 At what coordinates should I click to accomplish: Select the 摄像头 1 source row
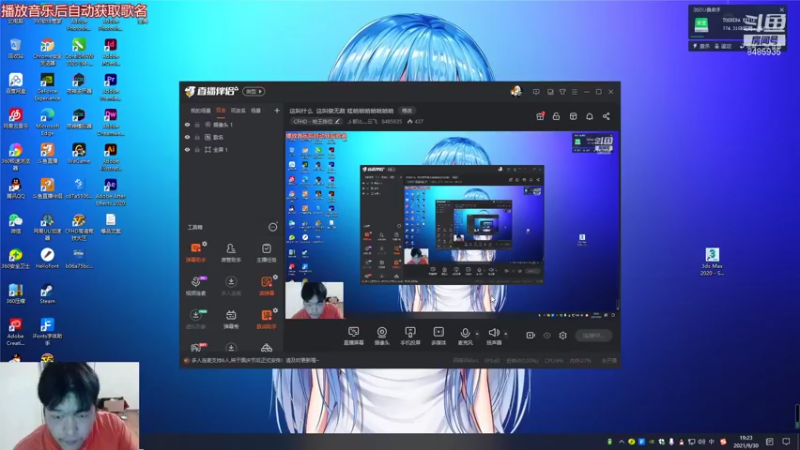(232, 124)
